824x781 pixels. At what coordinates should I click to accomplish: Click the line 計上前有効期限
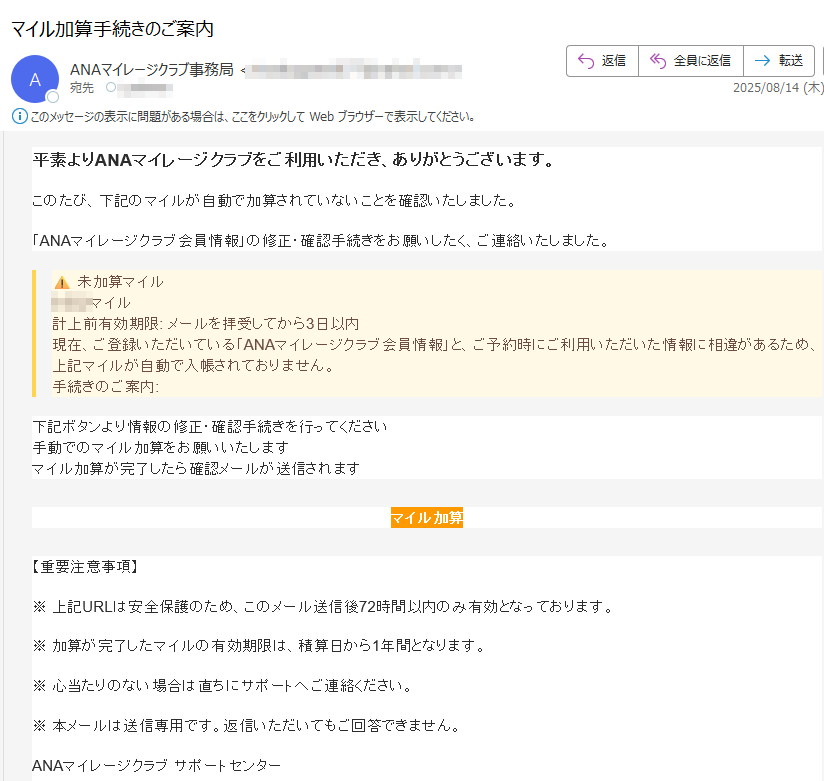point(205,324)
